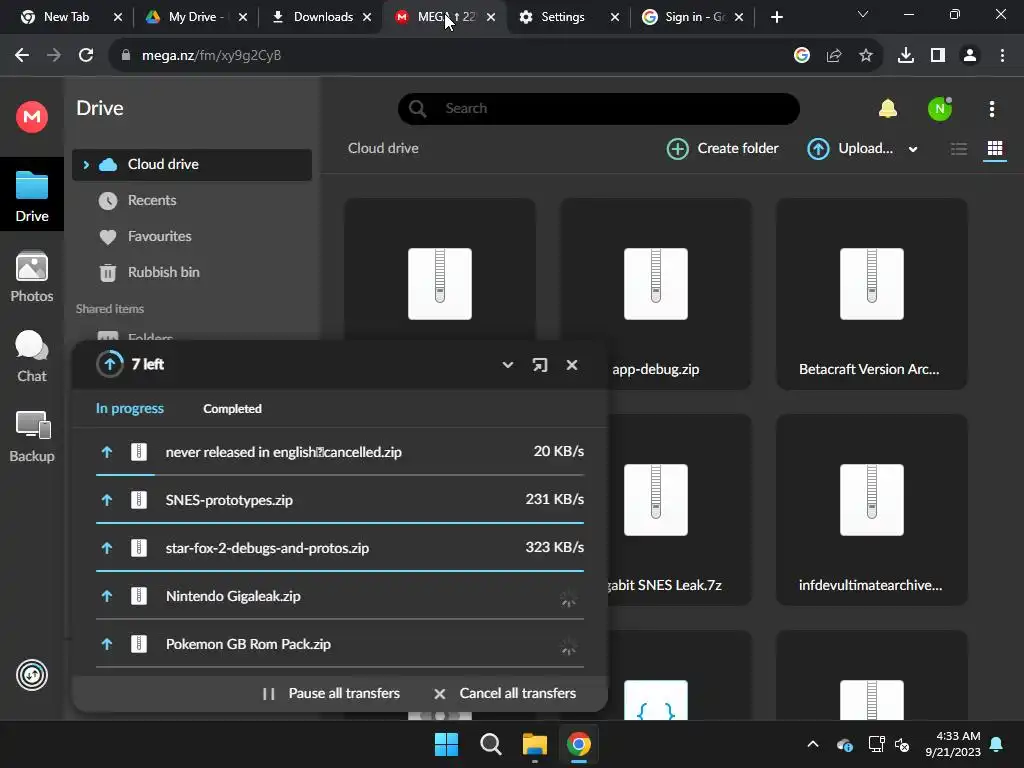
Task: Open a new browser tab
Action: 776,17
